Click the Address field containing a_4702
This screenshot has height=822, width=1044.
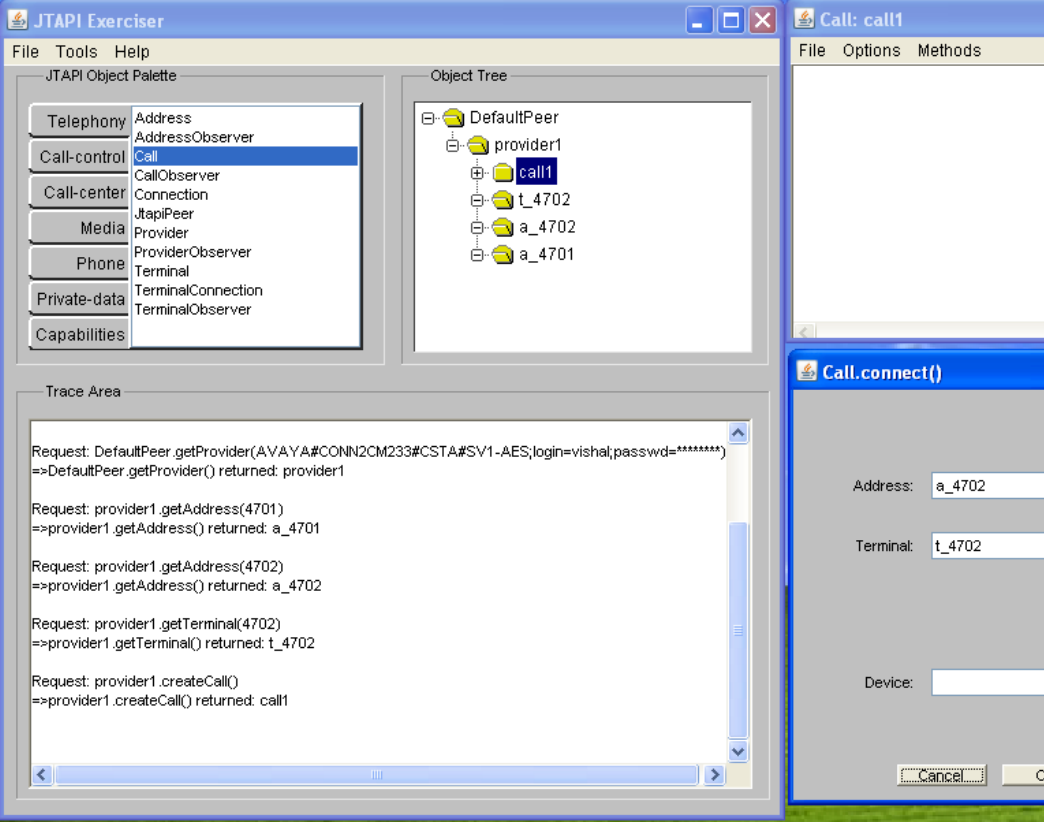987,486
